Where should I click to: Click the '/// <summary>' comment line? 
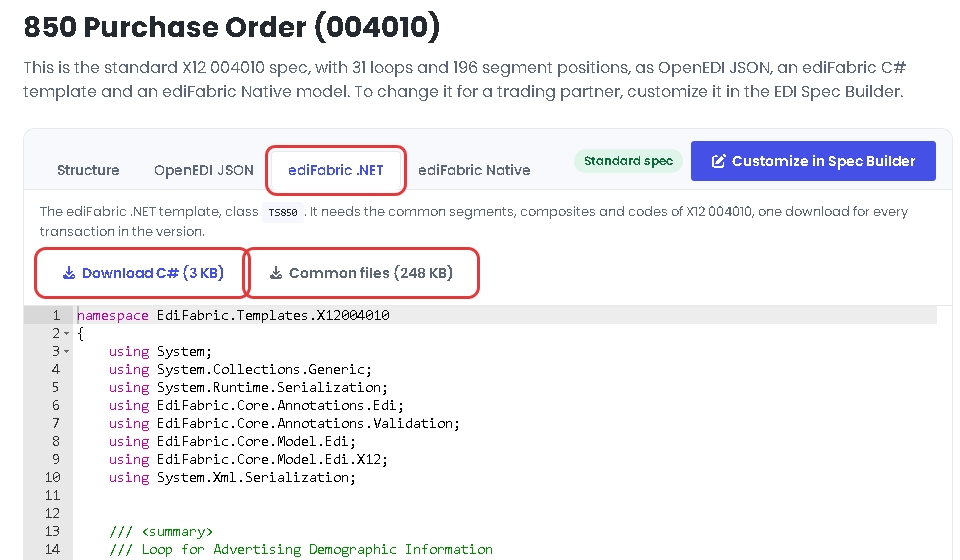pos(160,531)
